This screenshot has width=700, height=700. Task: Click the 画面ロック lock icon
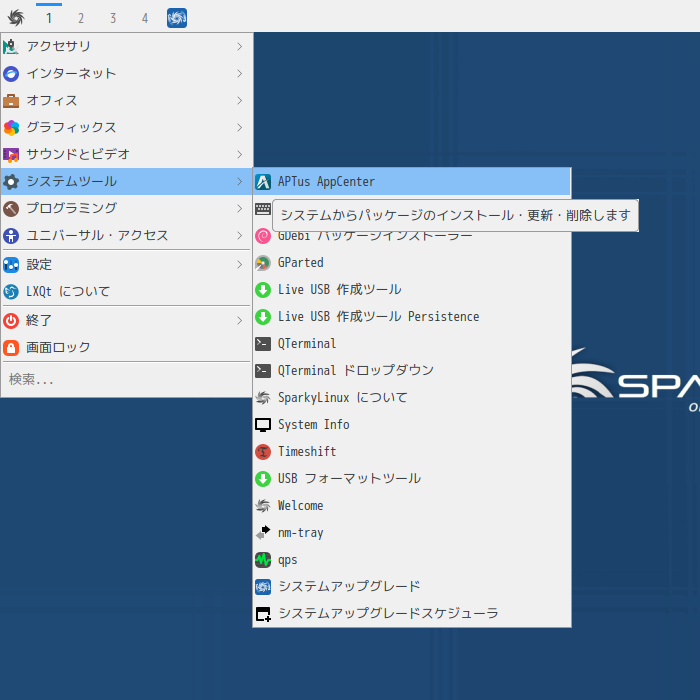[x=11, y=348]
